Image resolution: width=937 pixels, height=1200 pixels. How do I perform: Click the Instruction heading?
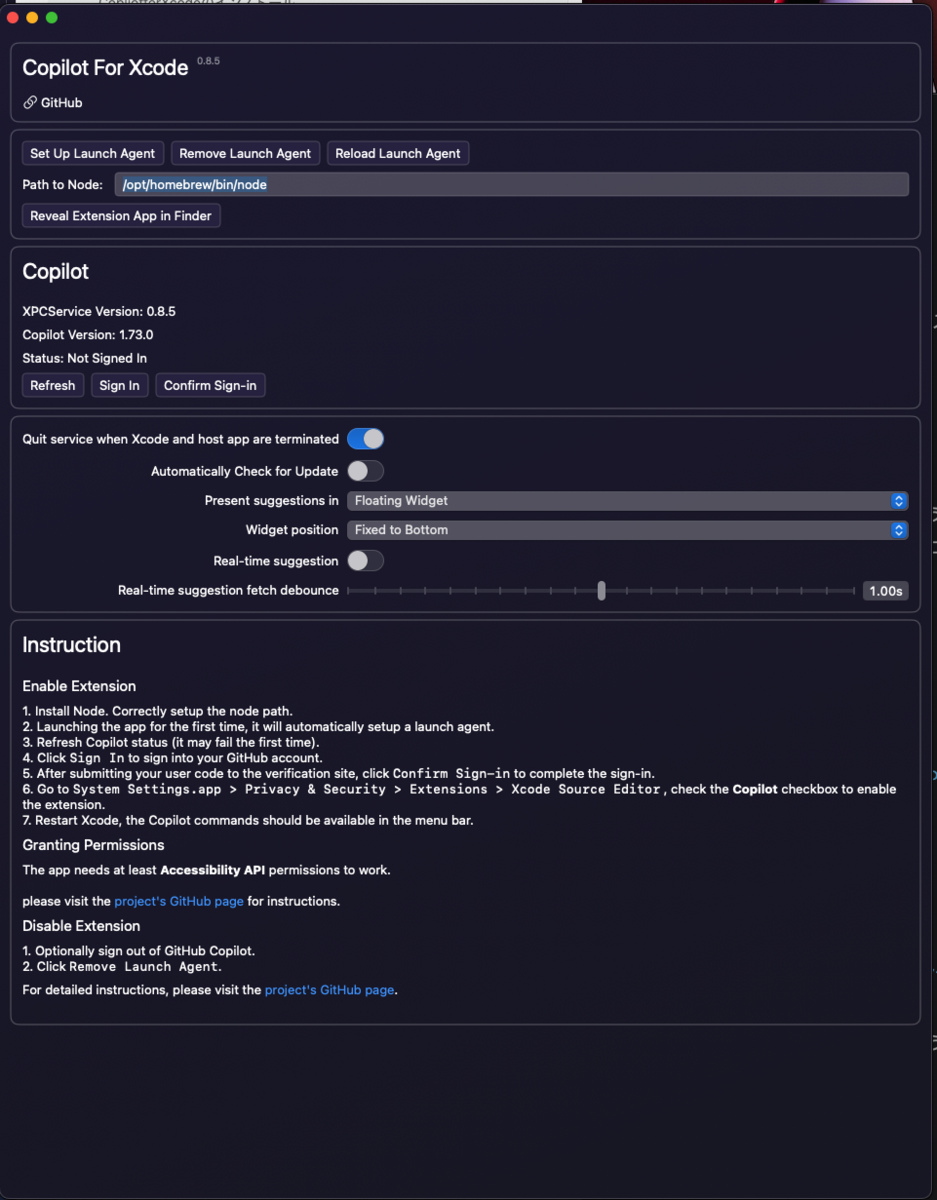72,645
